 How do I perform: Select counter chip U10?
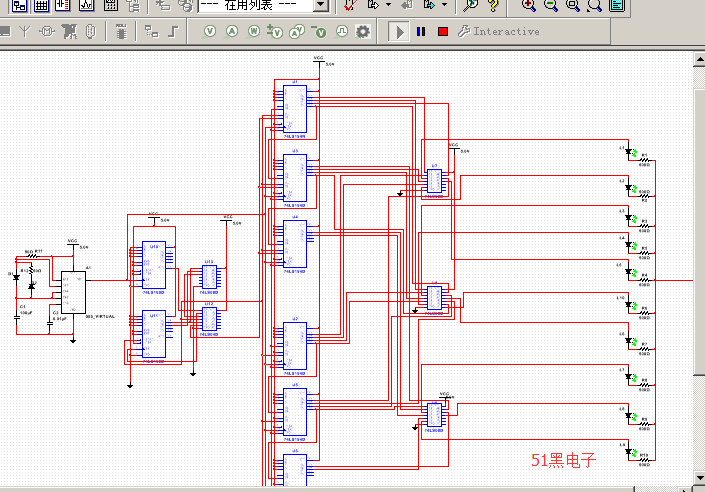pyautogui.click(x=154, y=265)
